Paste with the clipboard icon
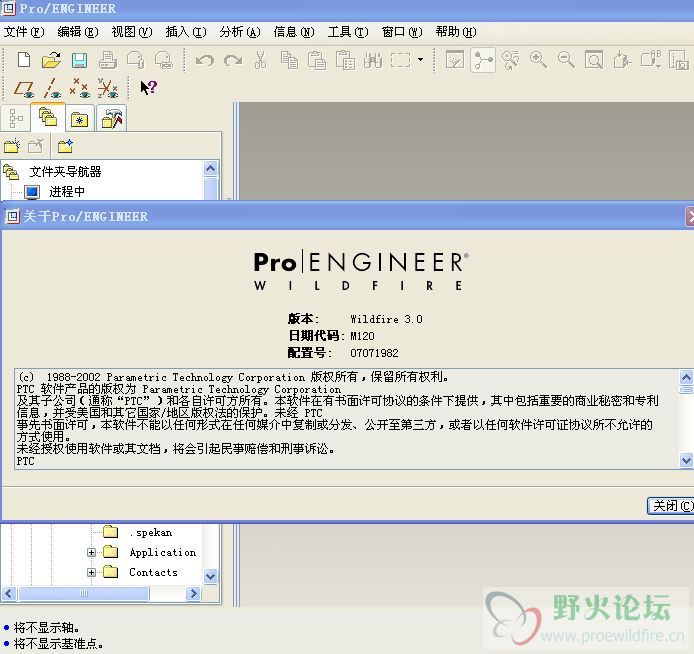This screenshot has height=654, width=694. click(x=317, y=60)
